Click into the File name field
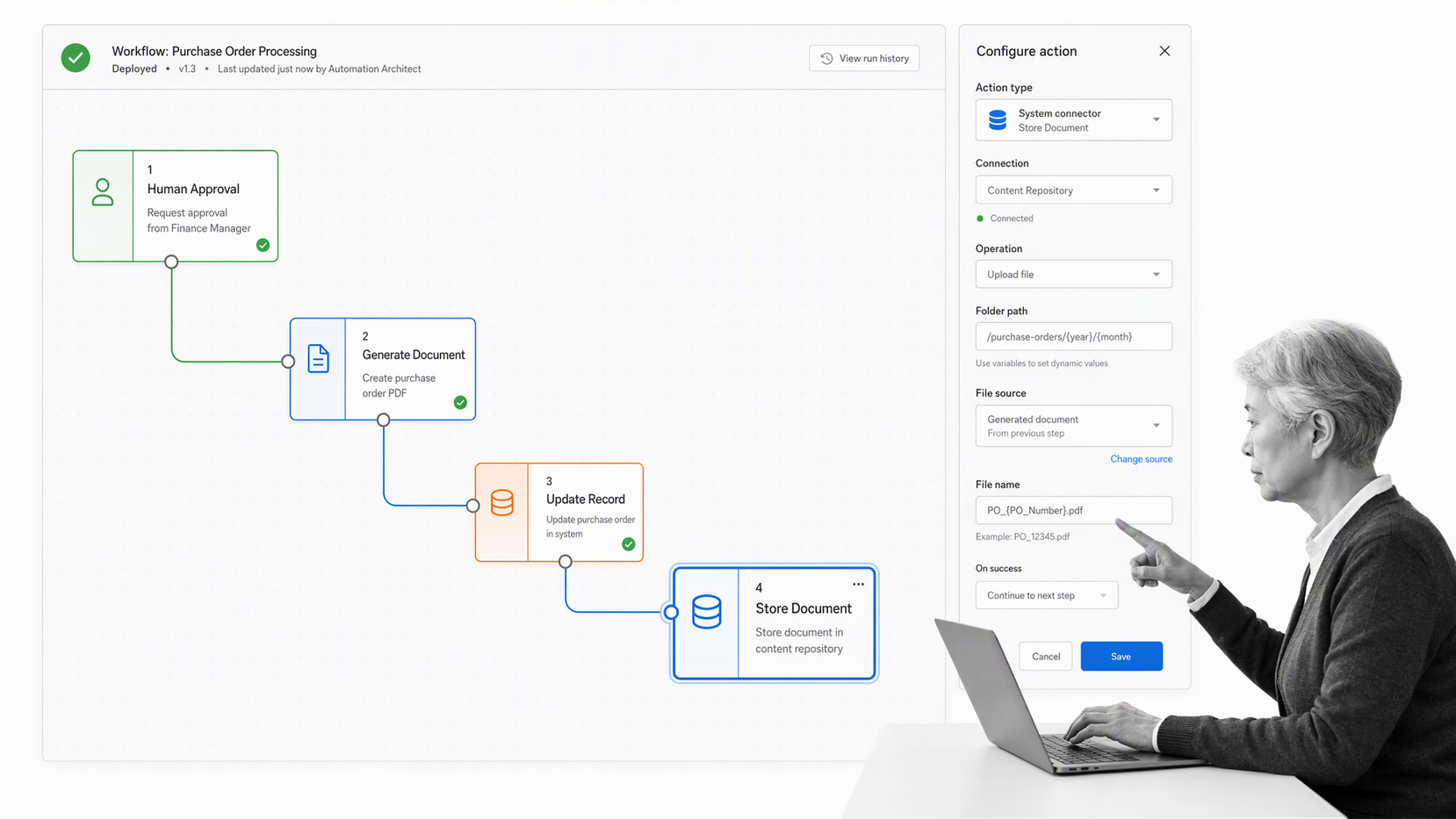 pos(1073,510)
